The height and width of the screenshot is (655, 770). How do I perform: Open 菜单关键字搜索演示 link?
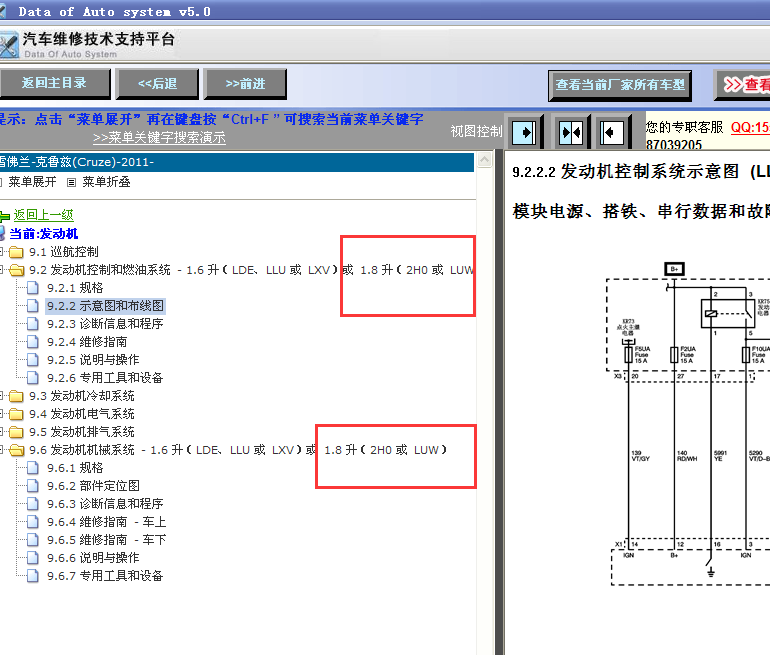pyautogui.click(x=159, y=137)
